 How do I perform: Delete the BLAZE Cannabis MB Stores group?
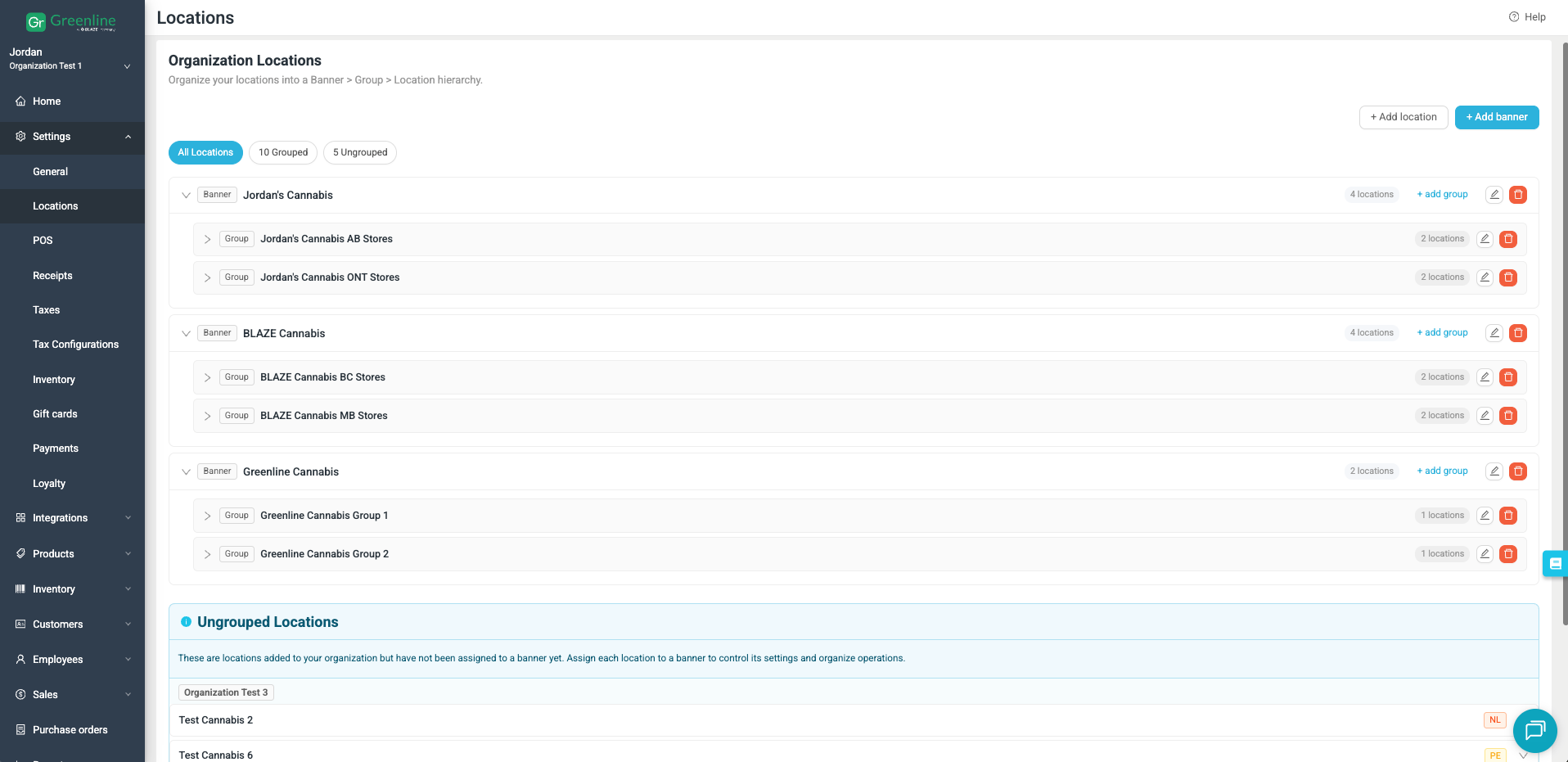pos(1508,416)
